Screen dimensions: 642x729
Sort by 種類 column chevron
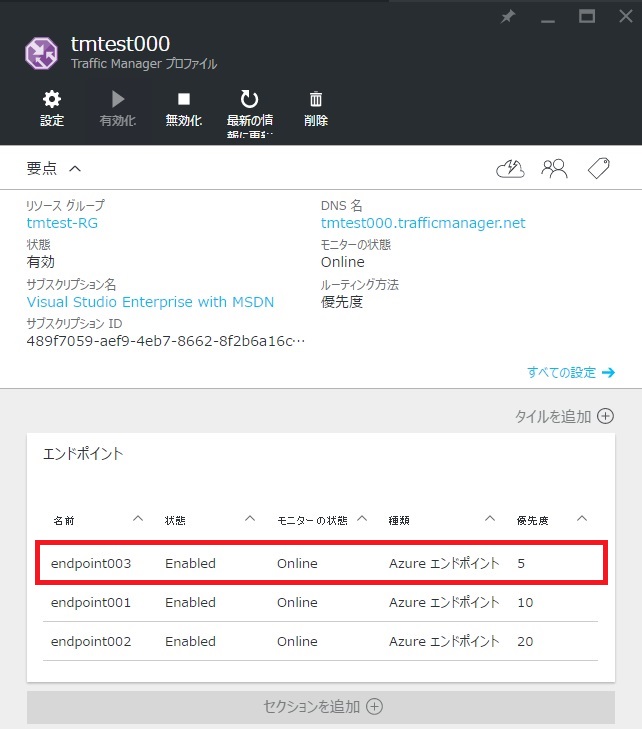[490, 518]
